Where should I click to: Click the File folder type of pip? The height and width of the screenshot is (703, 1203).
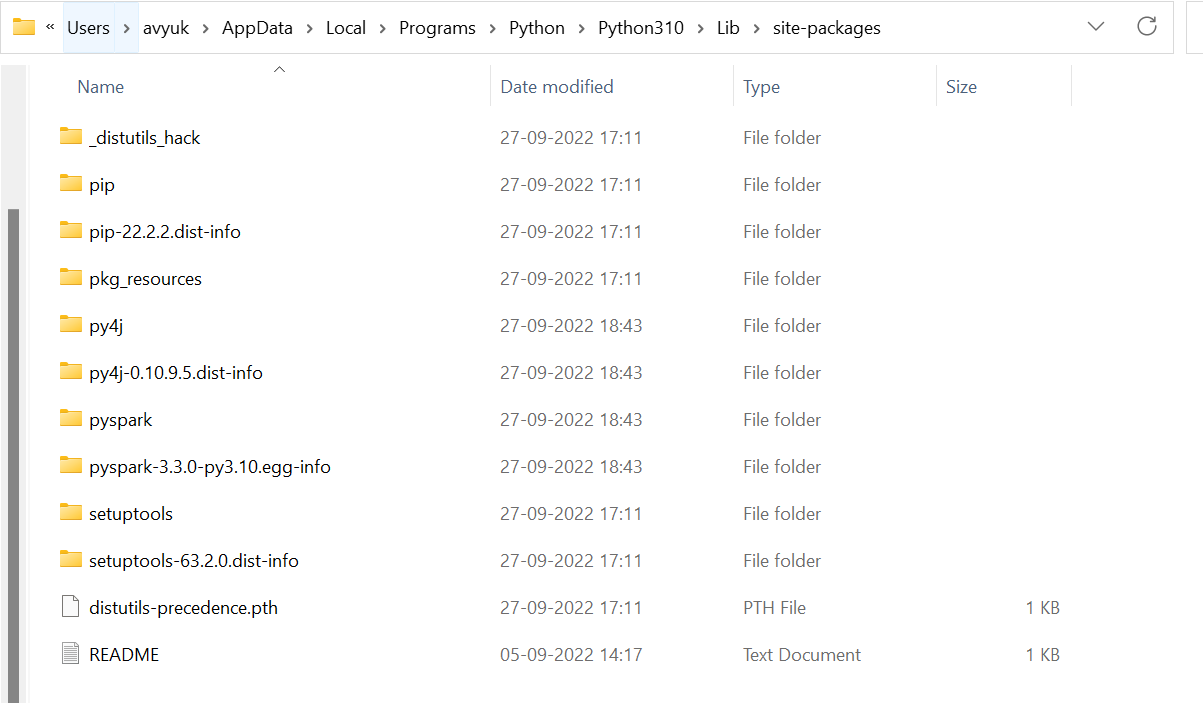coord(782,184)
